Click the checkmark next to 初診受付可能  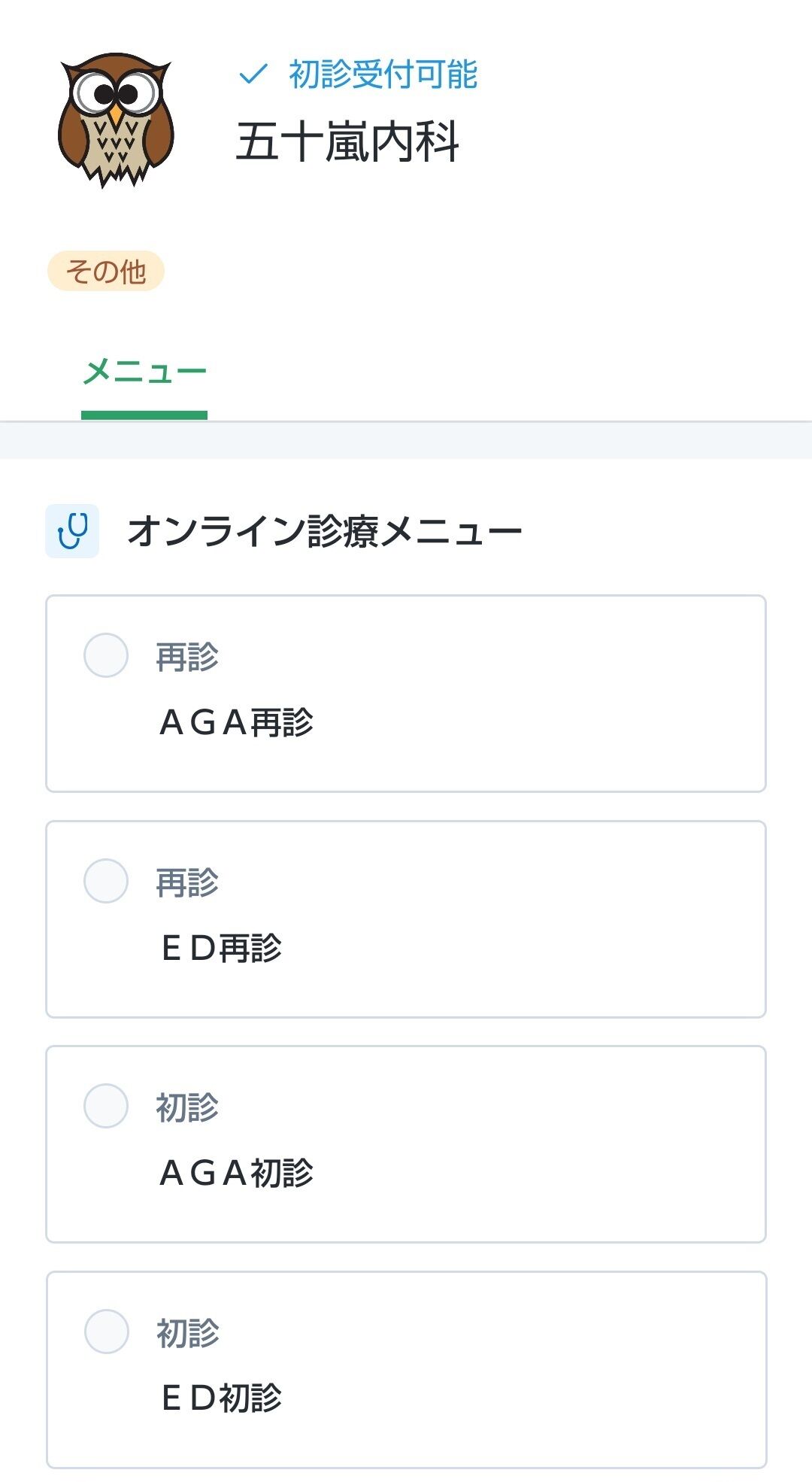(253, 74)
